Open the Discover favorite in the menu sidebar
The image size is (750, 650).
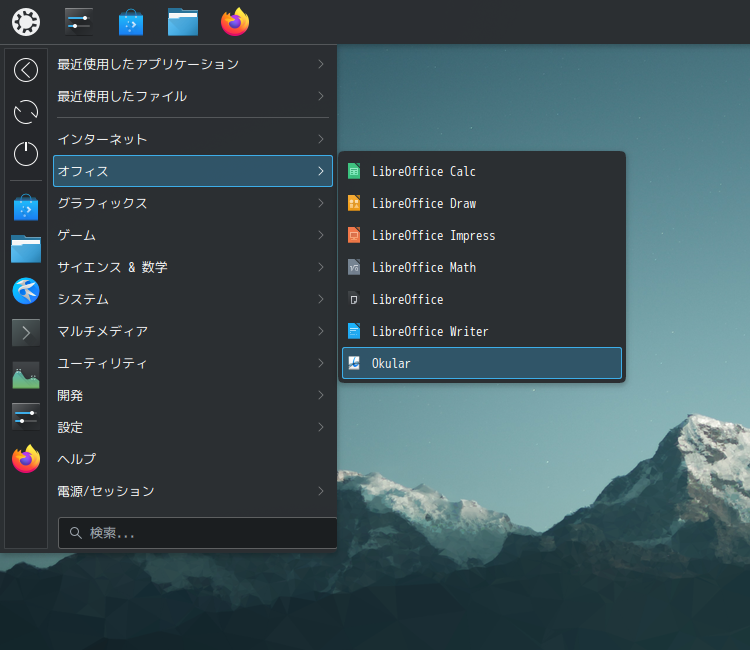coord(26,208)
